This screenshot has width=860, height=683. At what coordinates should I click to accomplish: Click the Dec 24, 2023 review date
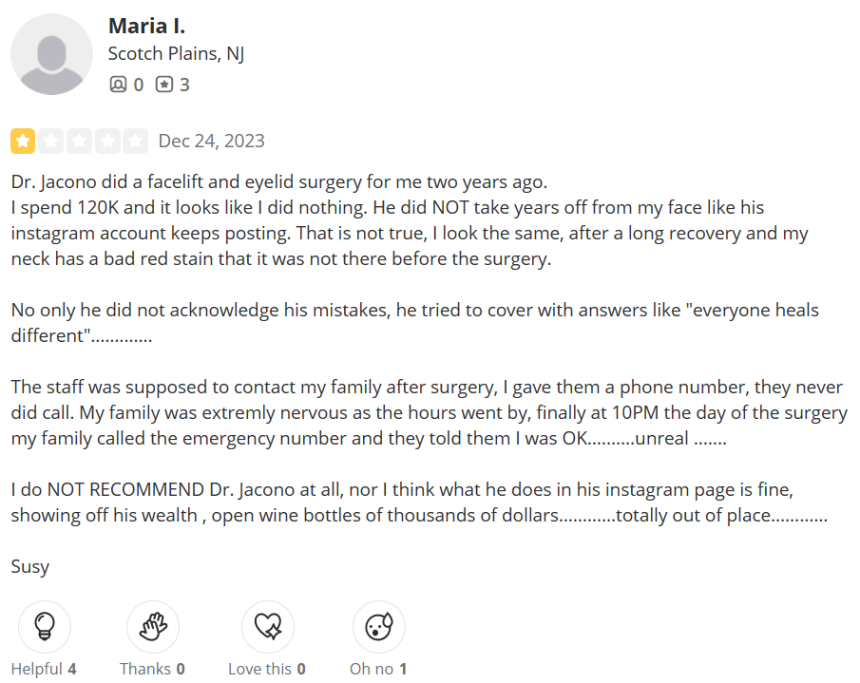212,141
